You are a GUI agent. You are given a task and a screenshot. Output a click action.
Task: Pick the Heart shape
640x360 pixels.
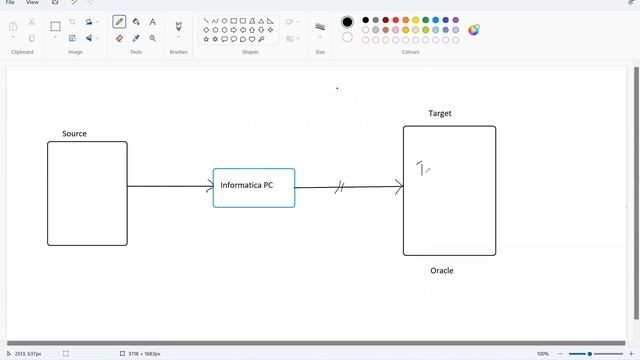pos(252,39)
